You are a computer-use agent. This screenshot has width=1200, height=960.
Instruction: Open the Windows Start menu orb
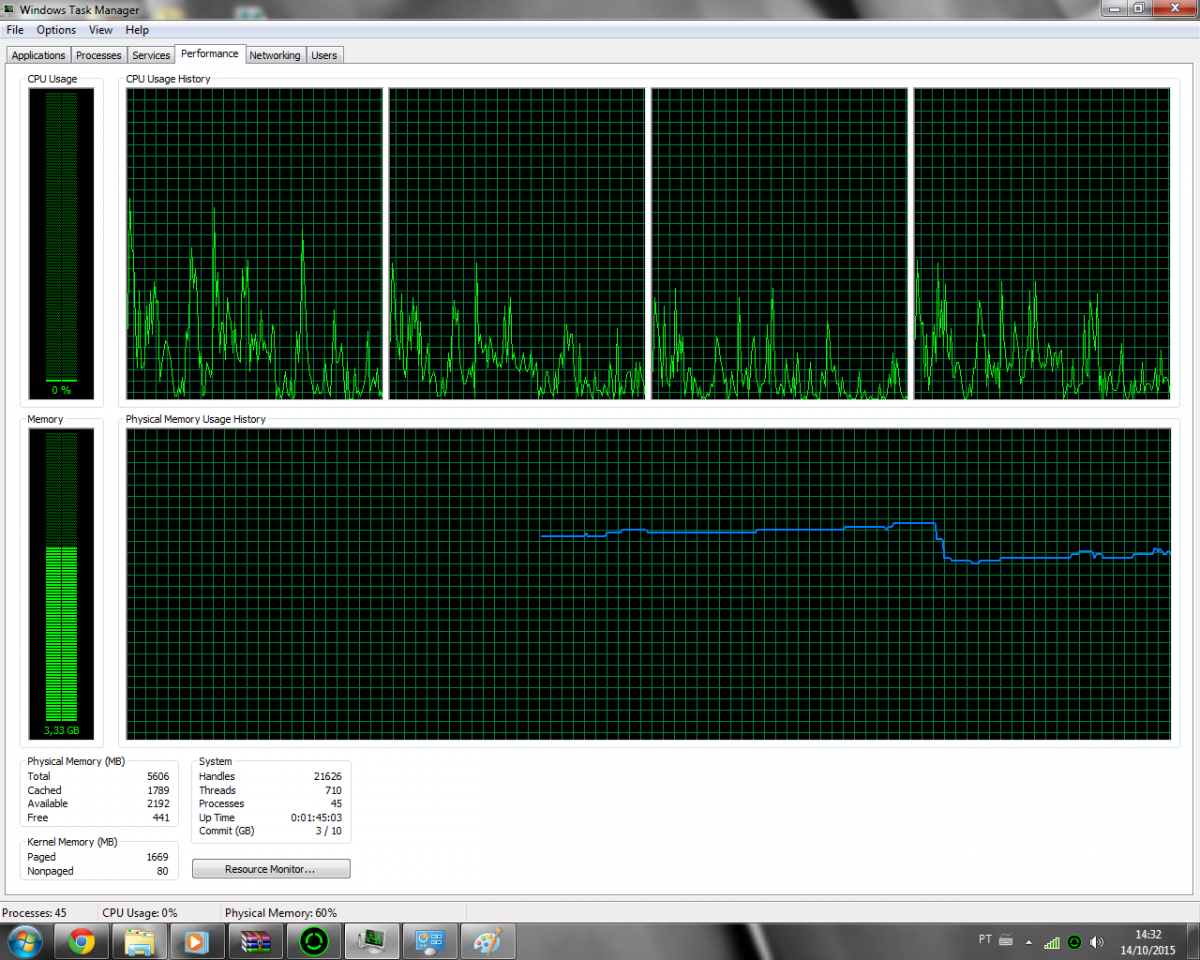click(x=23, y=941)
